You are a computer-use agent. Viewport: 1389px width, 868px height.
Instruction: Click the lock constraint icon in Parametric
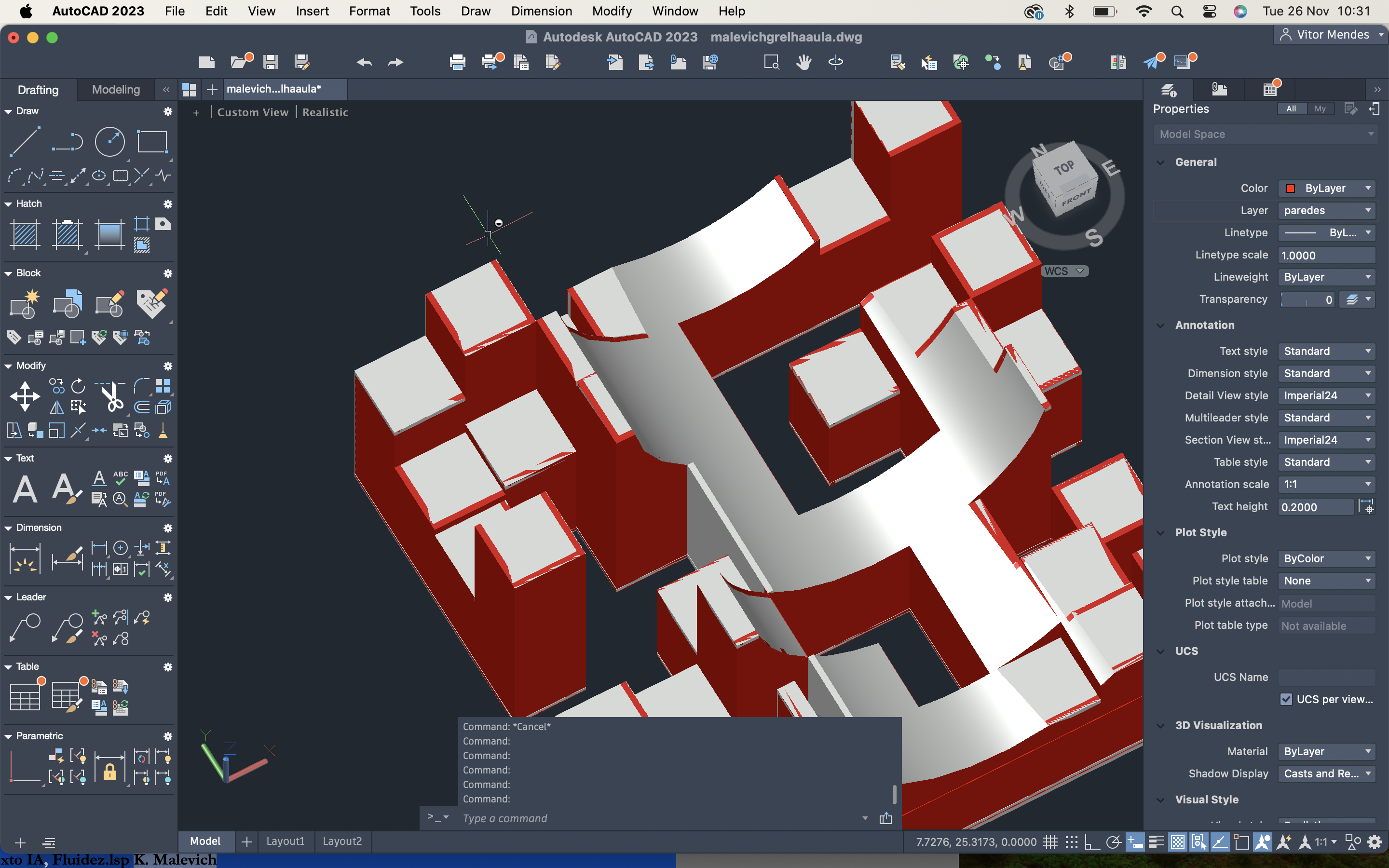[109, 767]
